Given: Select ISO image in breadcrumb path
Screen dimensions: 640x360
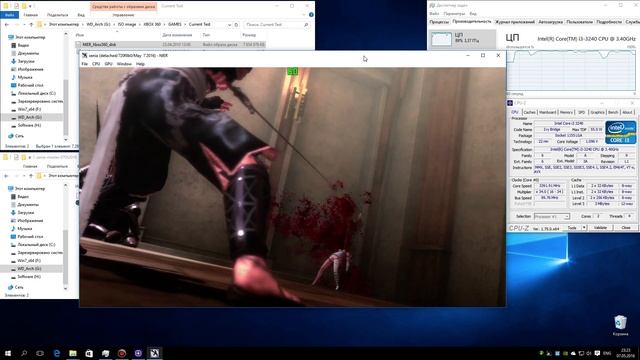Looking at the screenshot, I should click(x=127, y=24).
